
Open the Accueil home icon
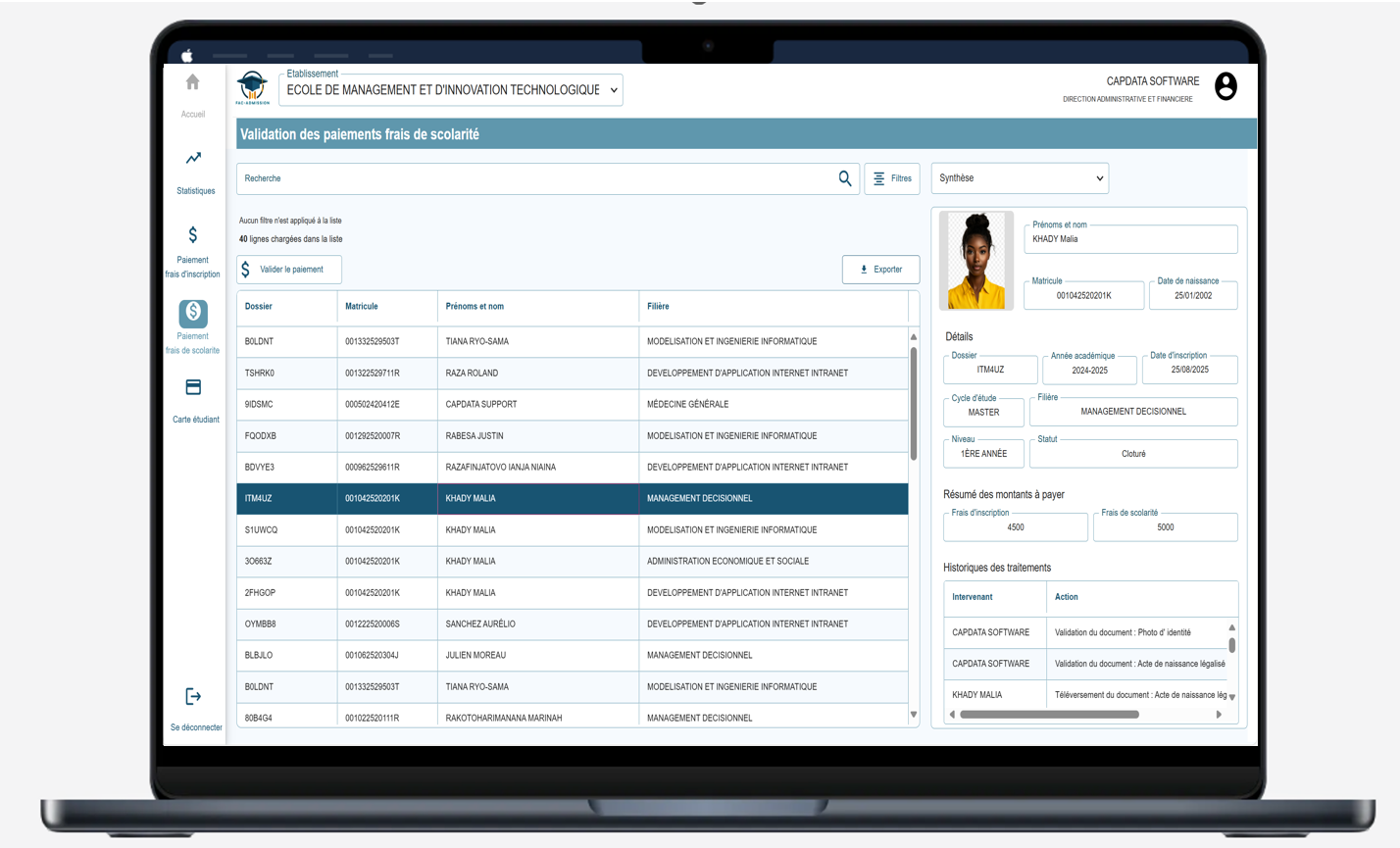point(193,82)
